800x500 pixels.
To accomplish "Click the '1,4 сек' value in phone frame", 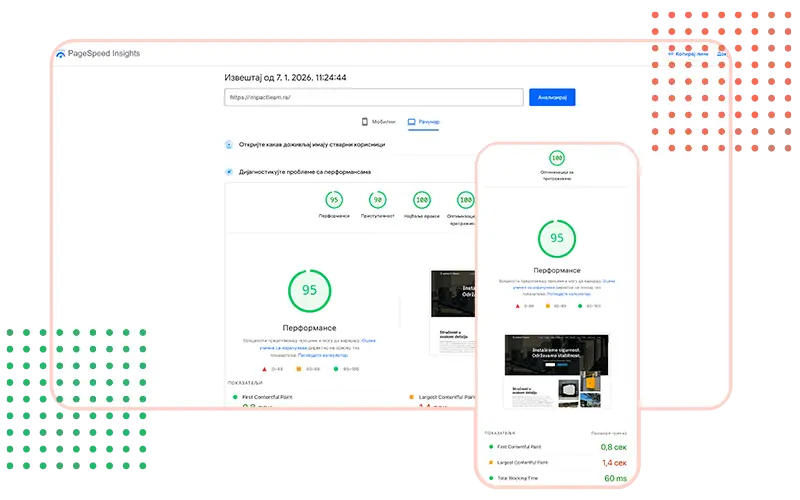I will pyautogui.click(x=614, y=463).
